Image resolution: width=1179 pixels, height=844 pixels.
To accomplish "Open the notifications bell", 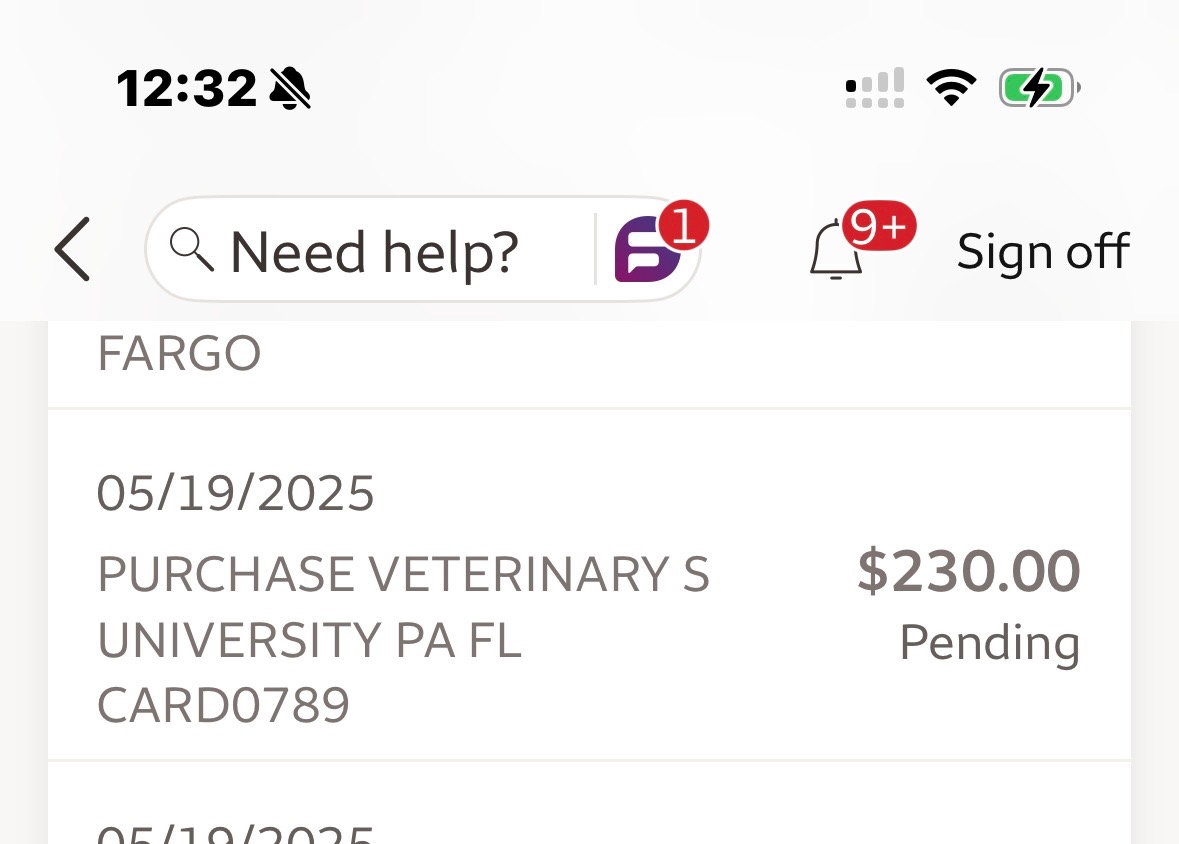I will (x=835, y=253).
